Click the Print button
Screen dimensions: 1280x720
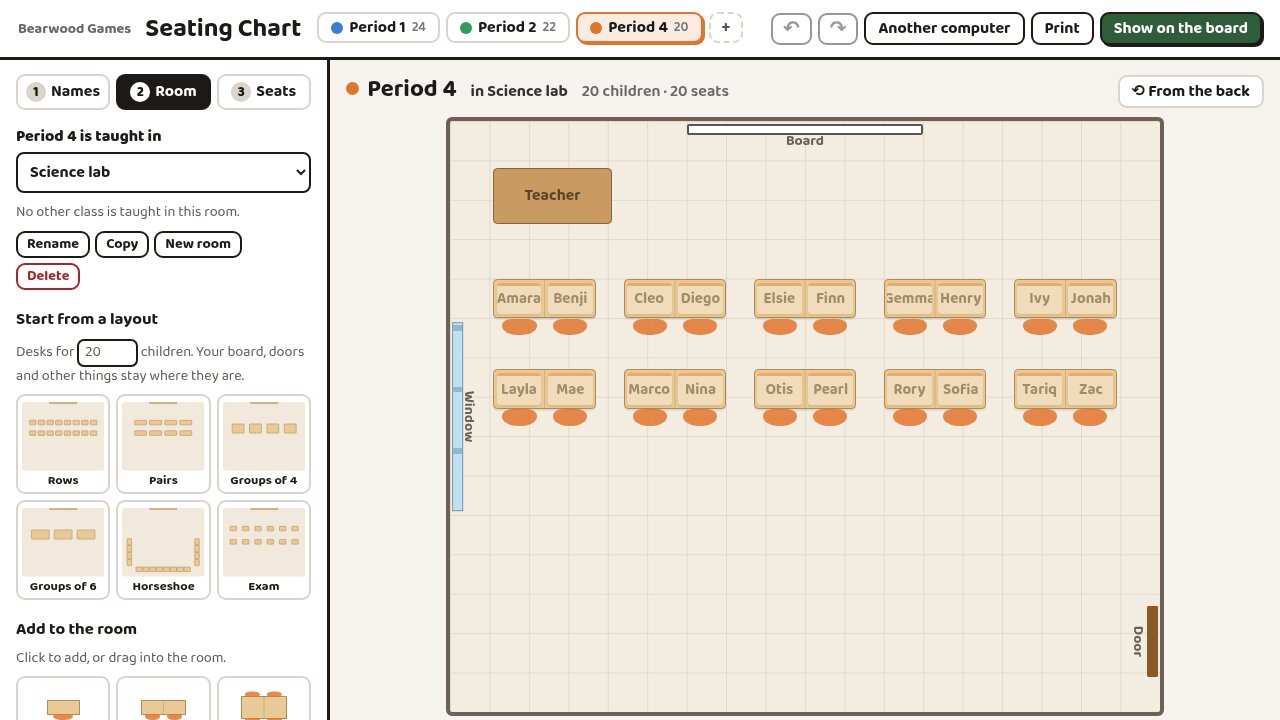1062,28
